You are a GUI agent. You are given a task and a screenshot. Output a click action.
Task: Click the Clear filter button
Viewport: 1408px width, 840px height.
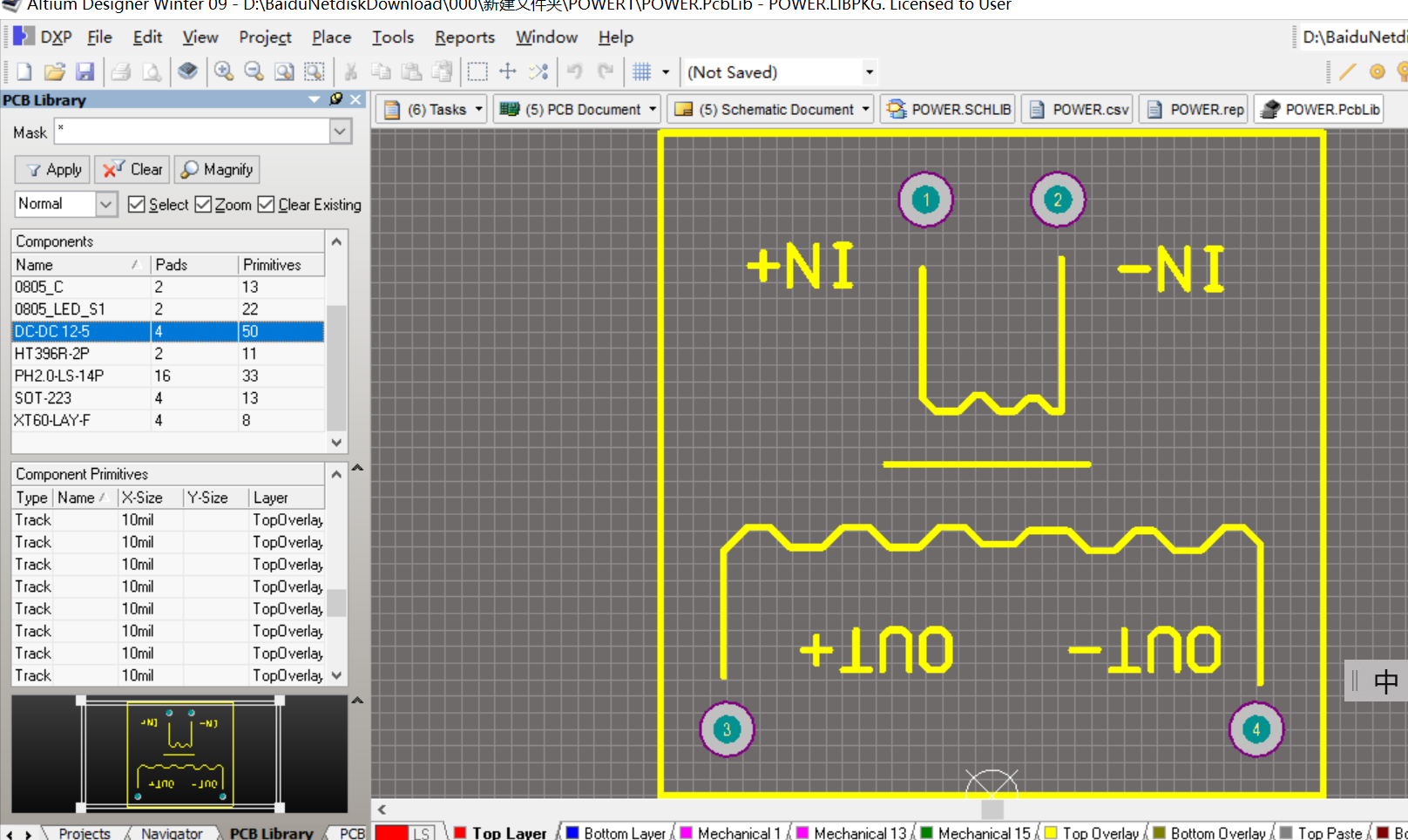(132, 169)
